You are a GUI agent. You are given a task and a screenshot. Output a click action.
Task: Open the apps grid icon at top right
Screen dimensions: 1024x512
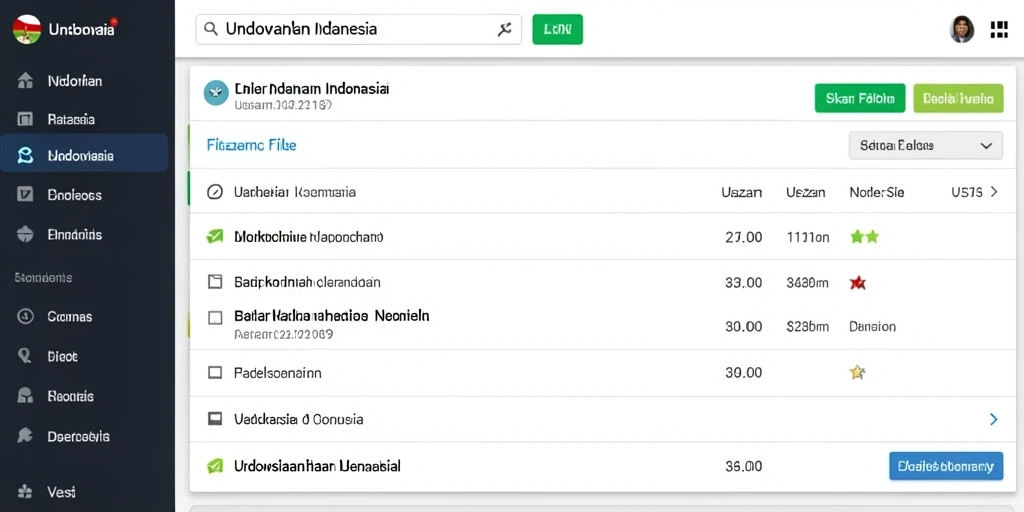[999, 29]
